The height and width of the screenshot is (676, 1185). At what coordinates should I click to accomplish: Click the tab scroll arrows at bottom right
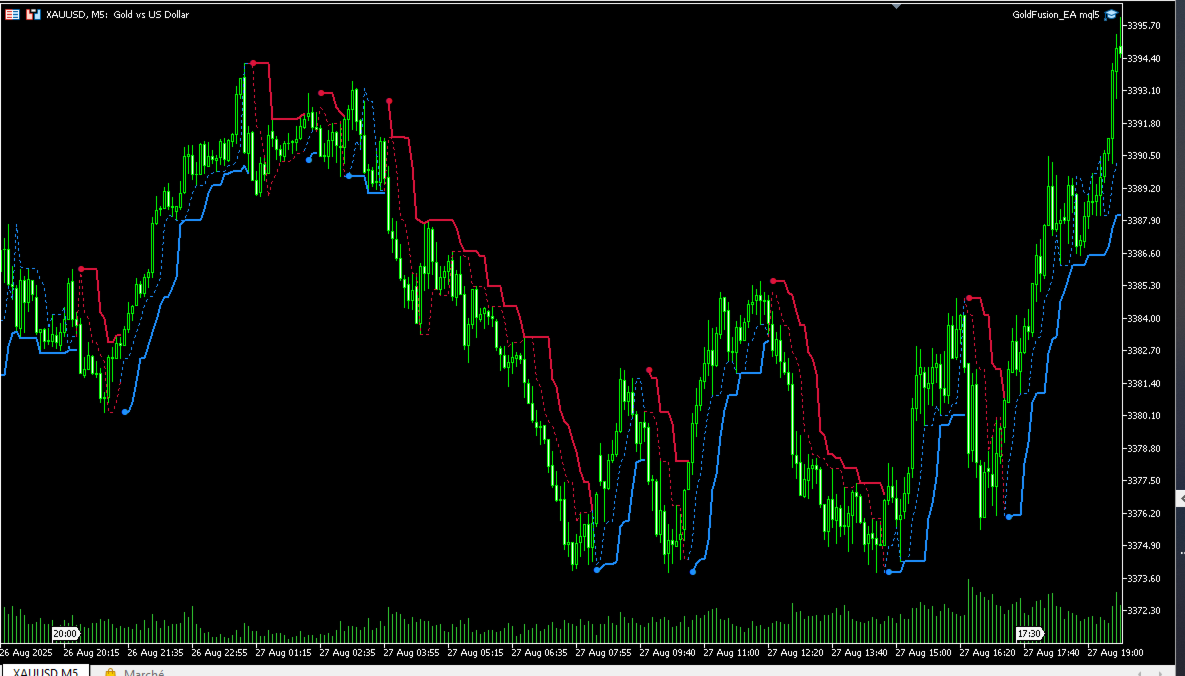pyautogui.click(x=1149, y=672)
